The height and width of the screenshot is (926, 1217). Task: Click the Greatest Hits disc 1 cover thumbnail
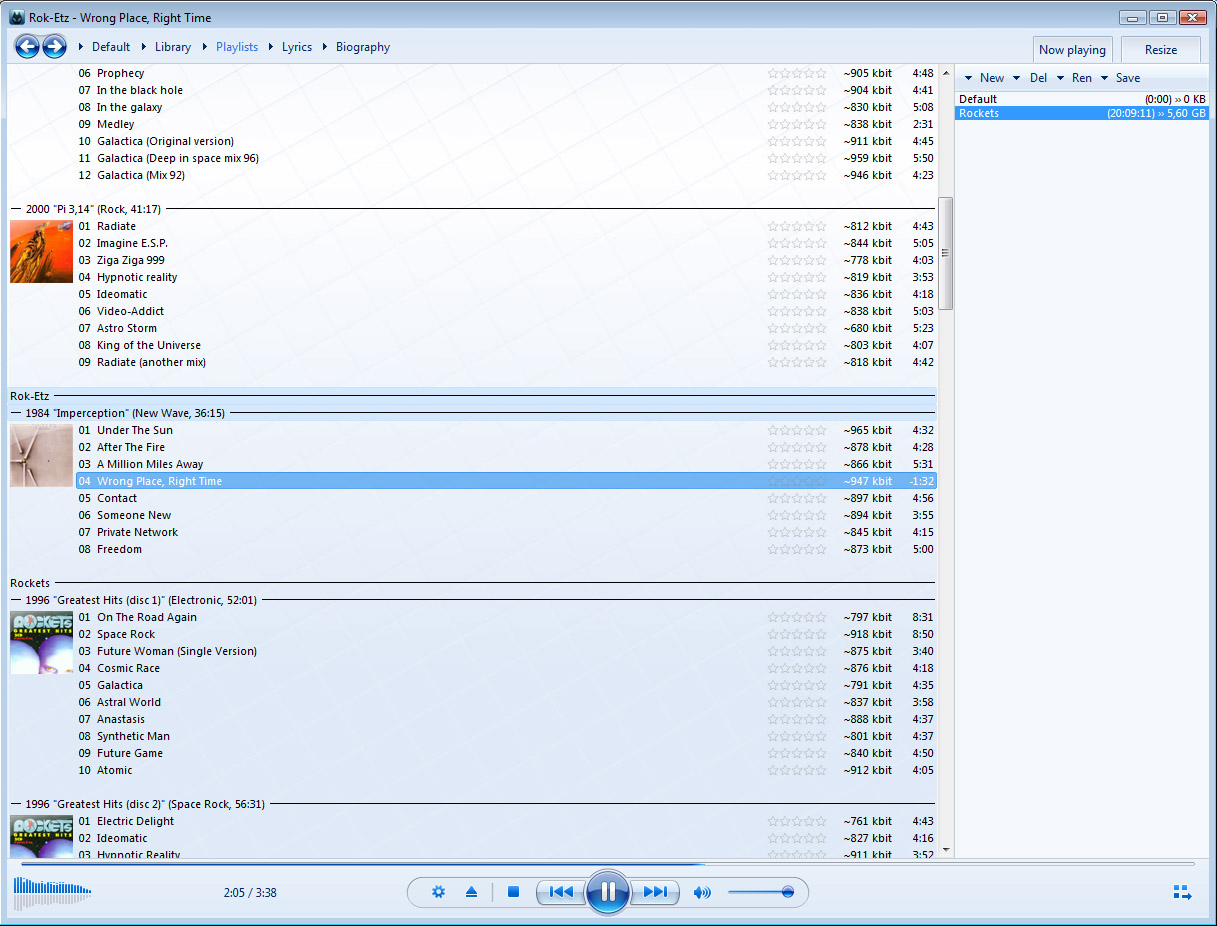41,643
